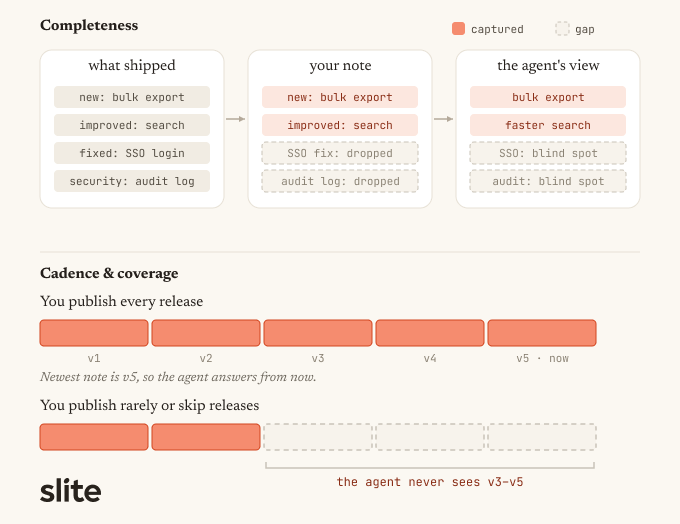
Task: Select the v4 bar in every-release row
Action: [430, 333]
